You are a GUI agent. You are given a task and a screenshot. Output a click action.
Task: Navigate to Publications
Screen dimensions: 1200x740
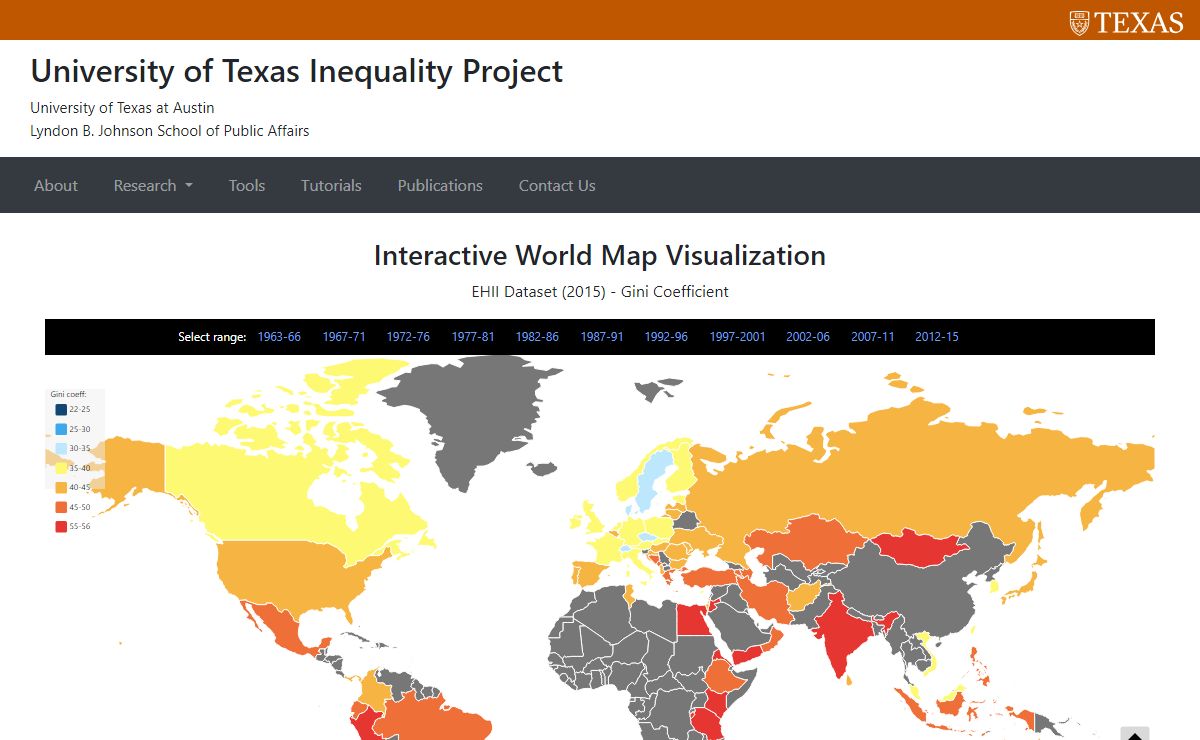[x=440, y=185]
